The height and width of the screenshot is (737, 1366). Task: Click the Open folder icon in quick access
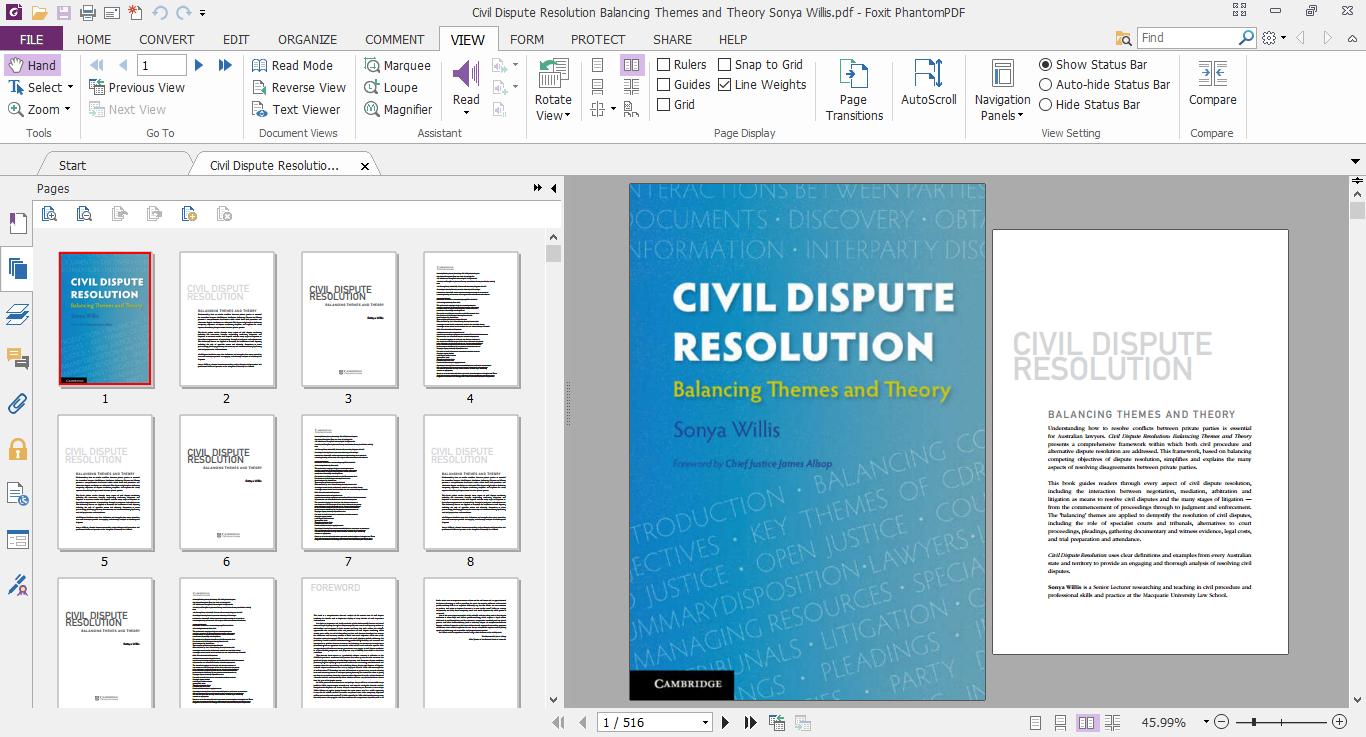[x=39, y=13]
